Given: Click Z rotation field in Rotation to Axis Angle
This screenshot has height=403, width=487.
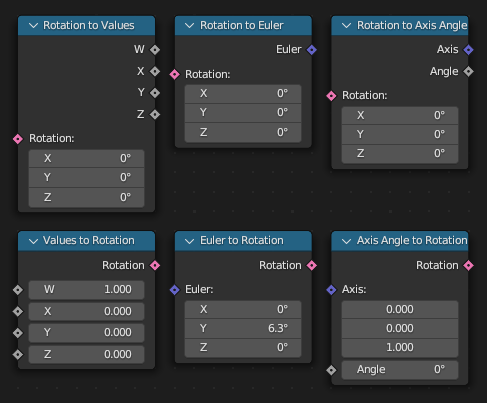Looking at the screenshot, I should (400, 154).
